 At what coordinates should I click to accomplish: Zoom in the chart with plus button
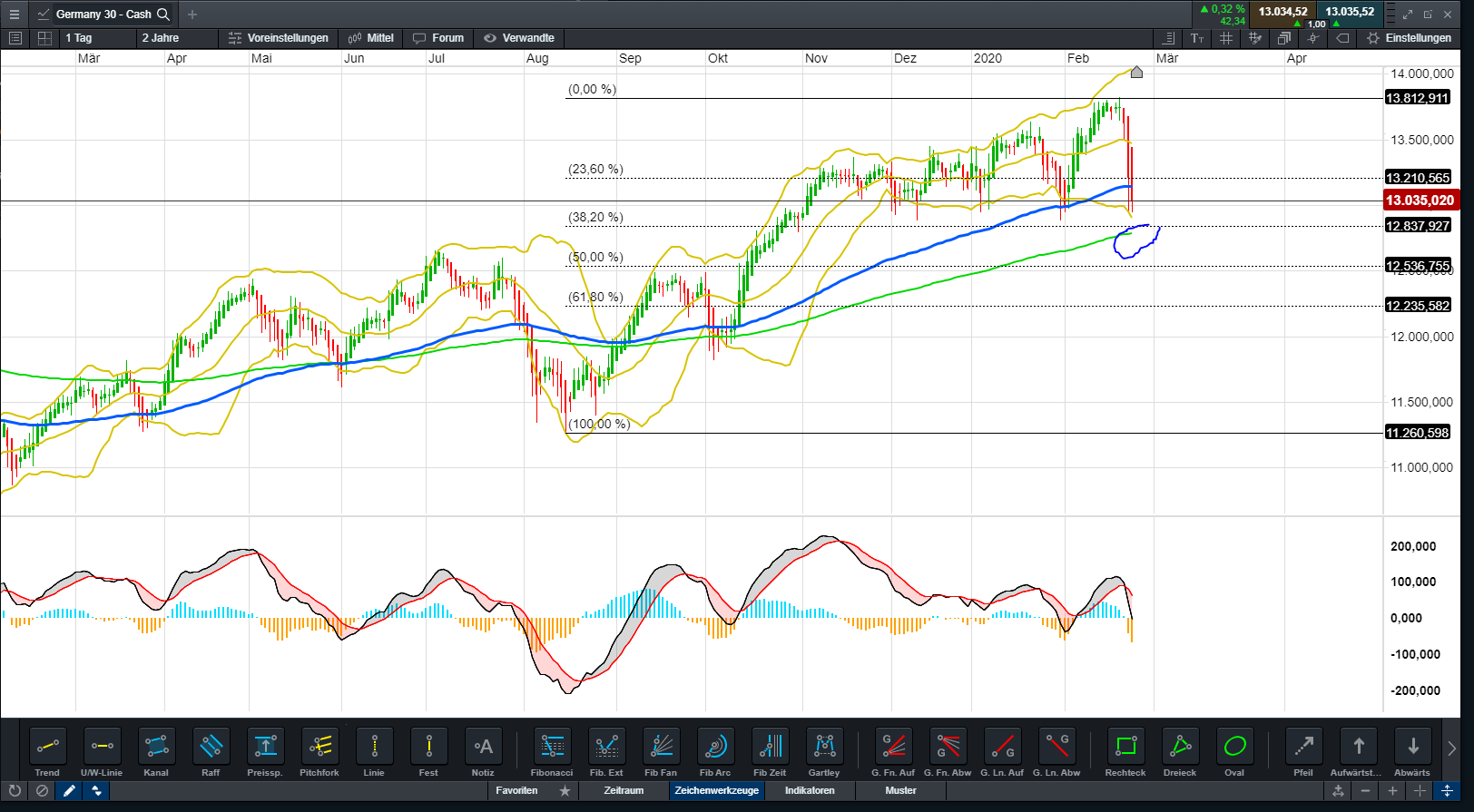[1392, 791]
